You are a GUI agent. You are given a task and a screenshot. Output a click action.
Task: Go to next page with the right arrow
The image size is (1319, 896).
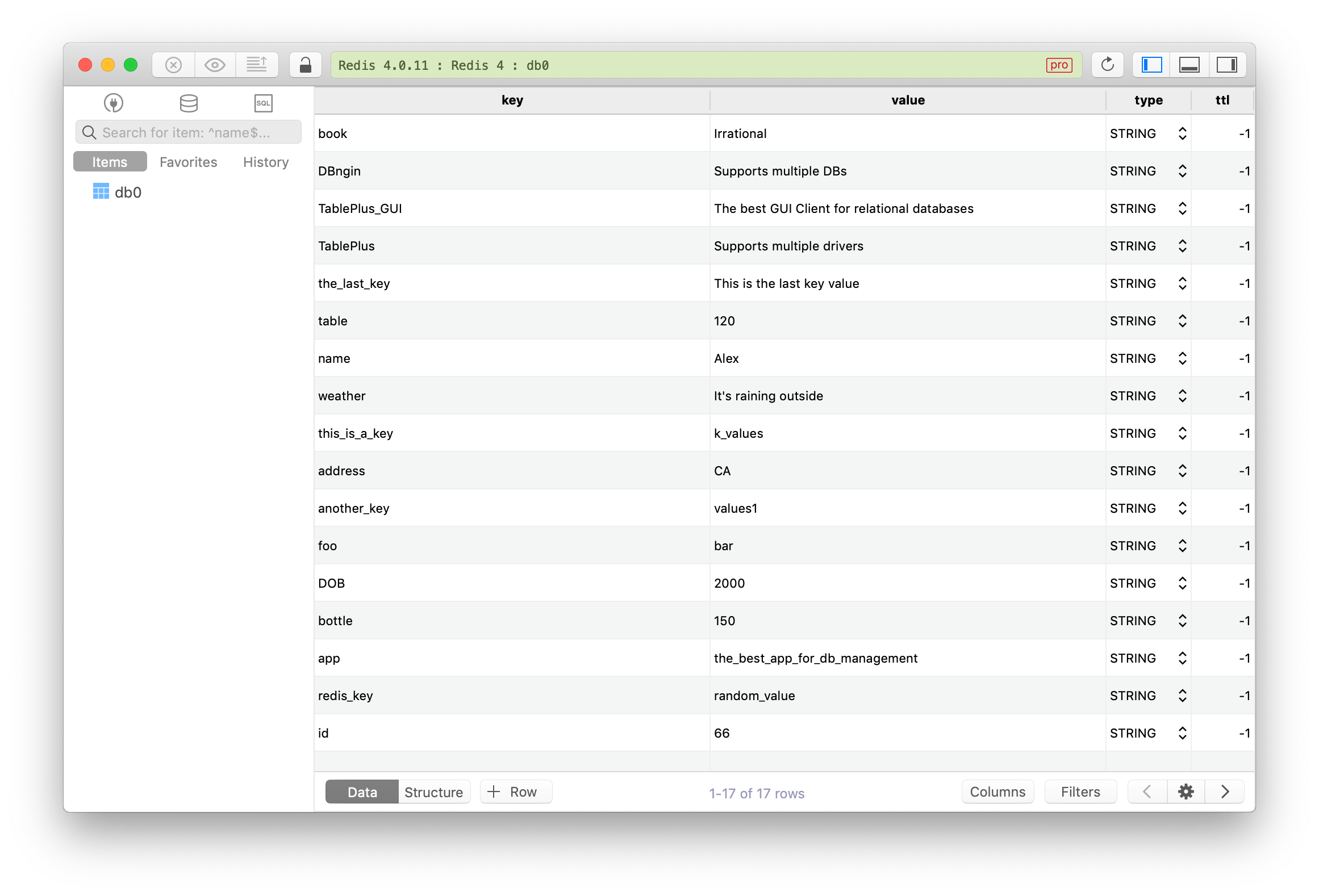1224,791
